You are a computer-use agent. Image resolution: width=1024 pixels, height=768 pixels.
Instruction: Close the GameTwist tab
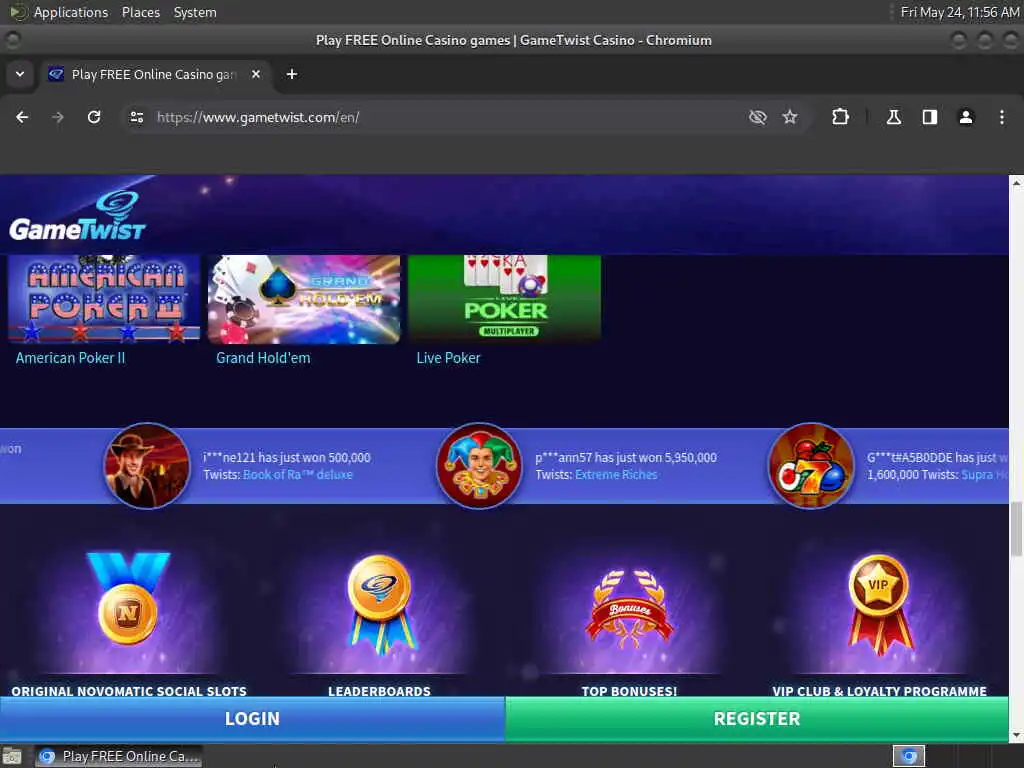(x=256, y=74)
